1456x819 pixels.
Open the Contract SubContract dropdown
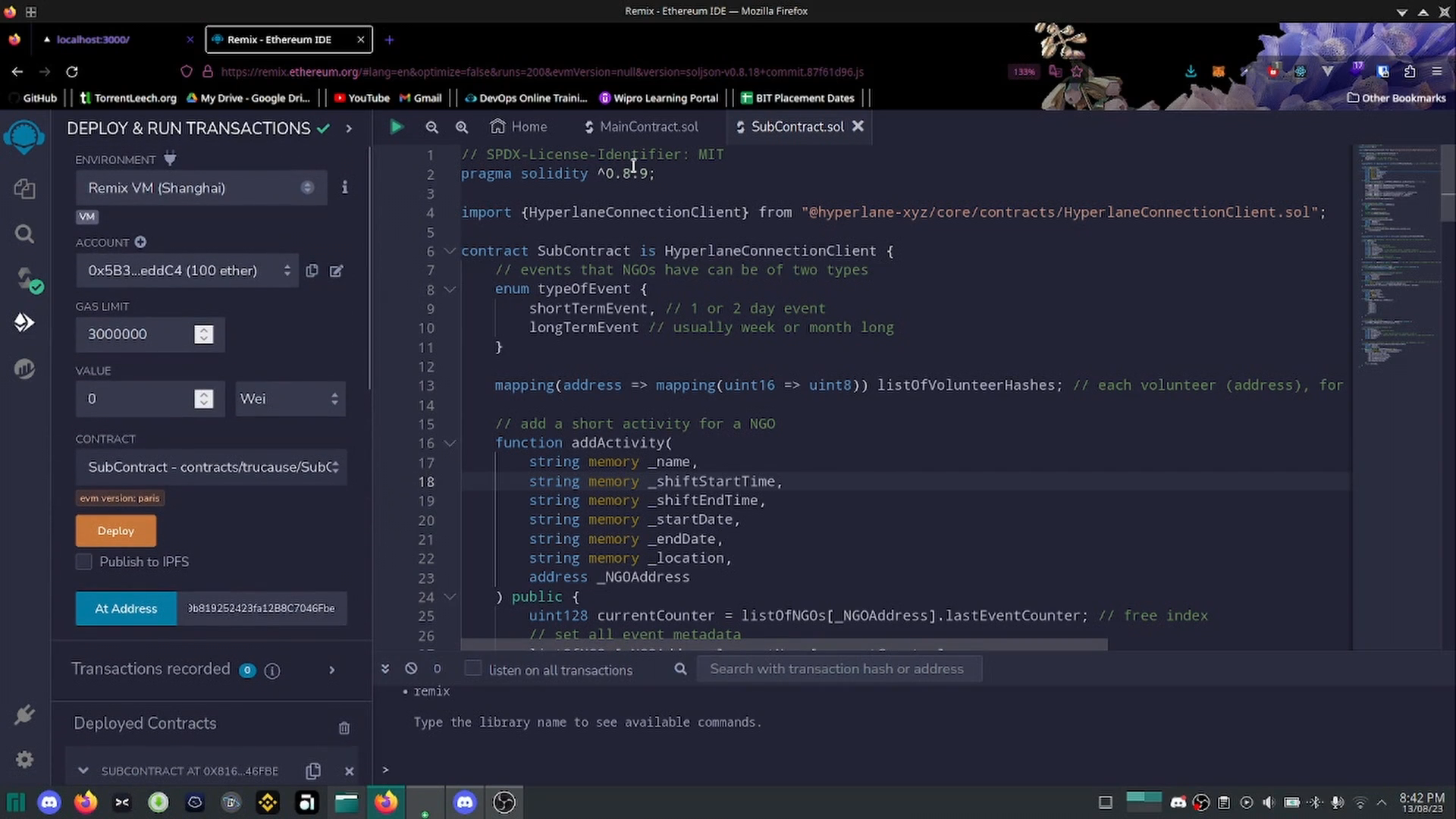click(212, 467)
